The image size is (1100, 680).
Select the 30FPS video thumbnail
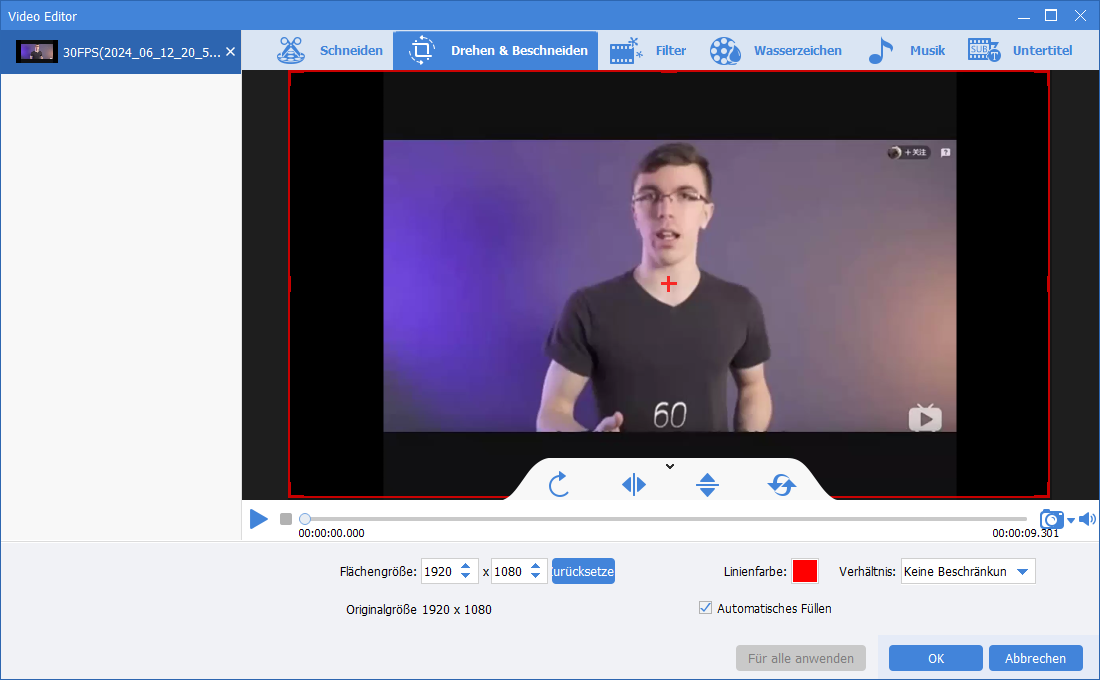click(x=36, y=52)
